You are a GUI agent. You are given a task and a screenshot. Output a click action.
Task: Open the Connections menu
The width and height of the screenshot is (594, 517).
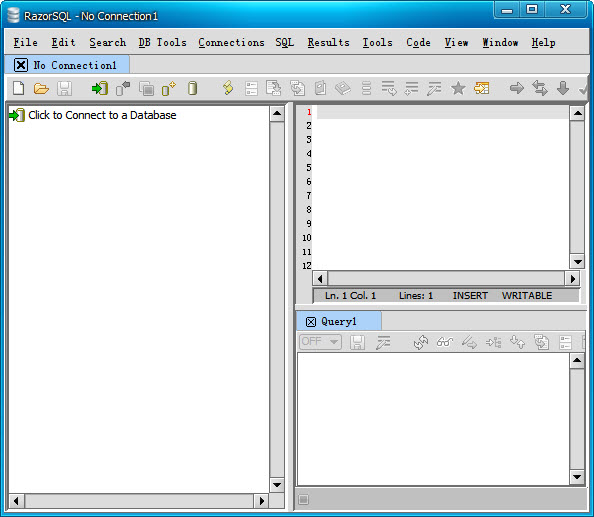pos(231,42)
